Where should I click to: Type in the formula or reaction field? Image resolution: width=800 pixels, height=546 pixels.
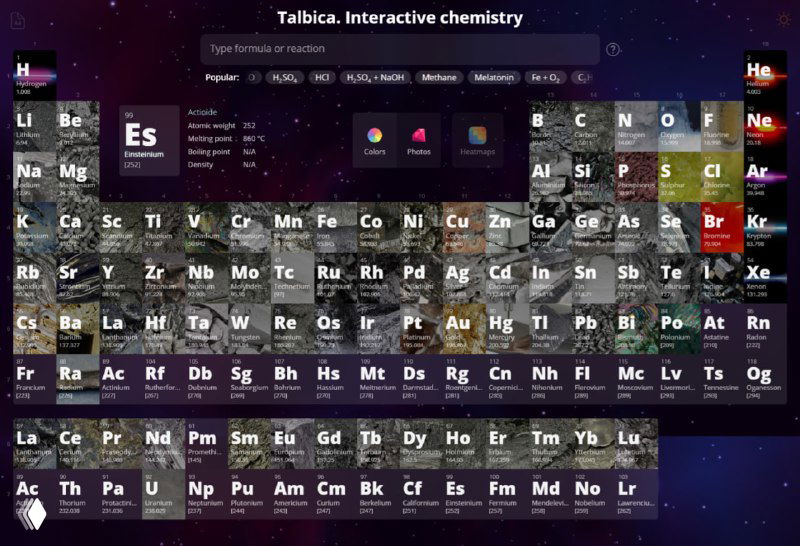pos(400,49)
